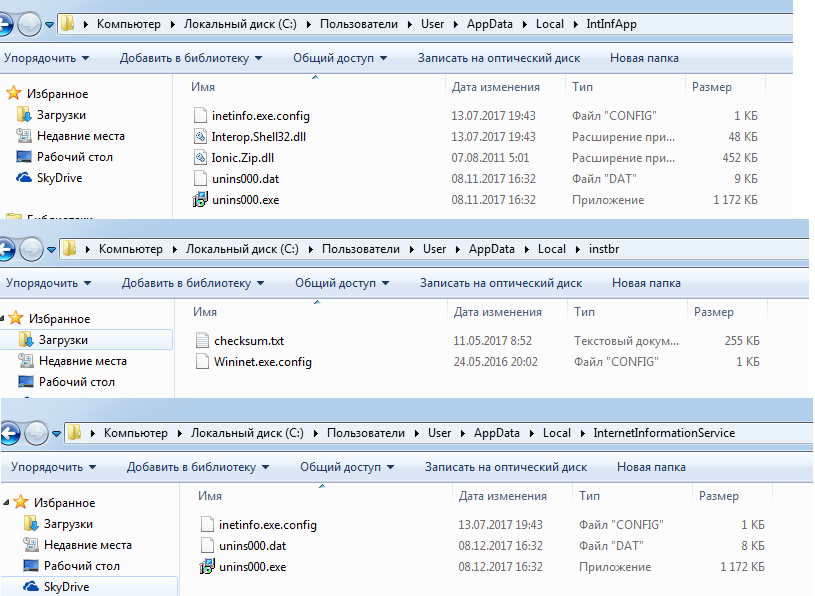Select unins000.exe icon in InternetInformationService window

tap(207, 566)
